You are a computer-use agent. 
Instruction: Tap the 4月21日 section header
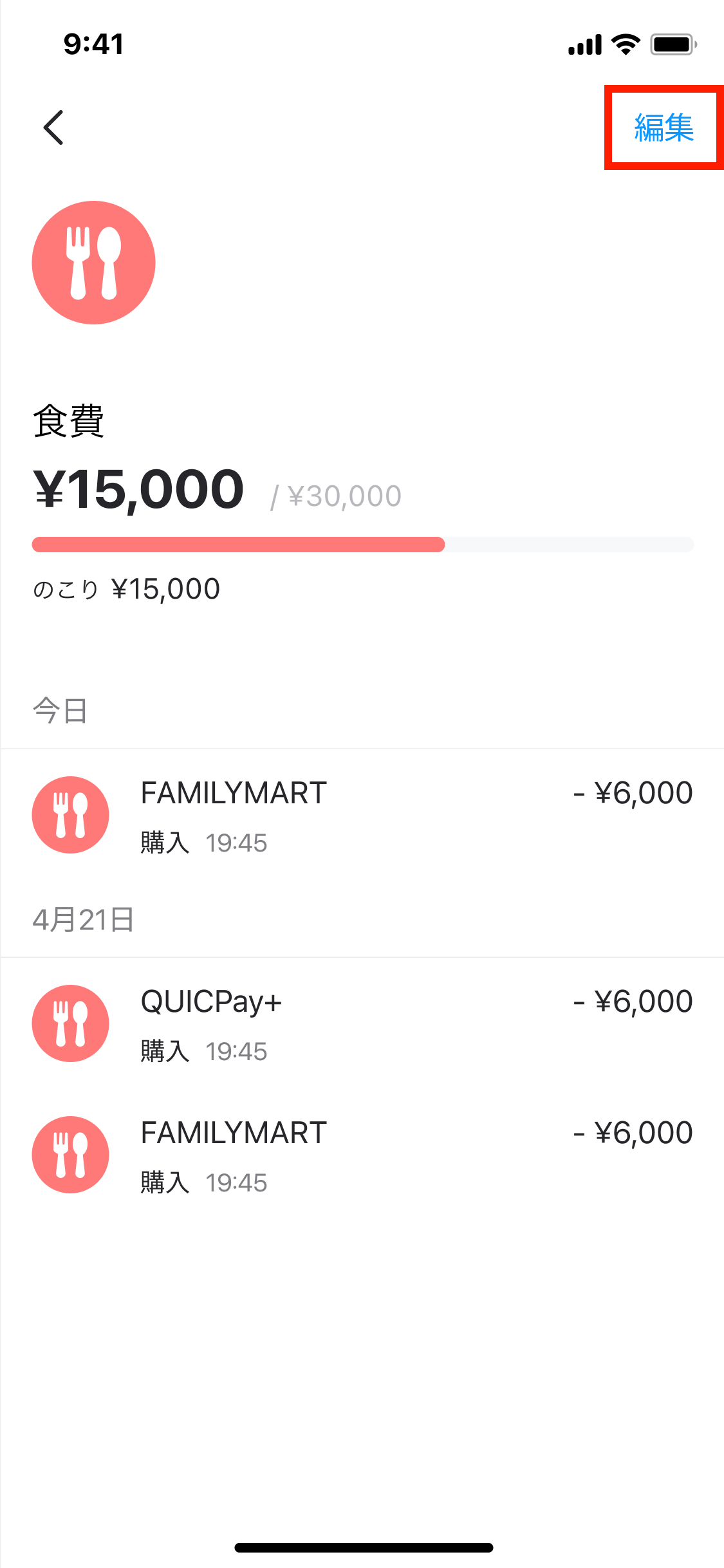click(x=83, y=920)
